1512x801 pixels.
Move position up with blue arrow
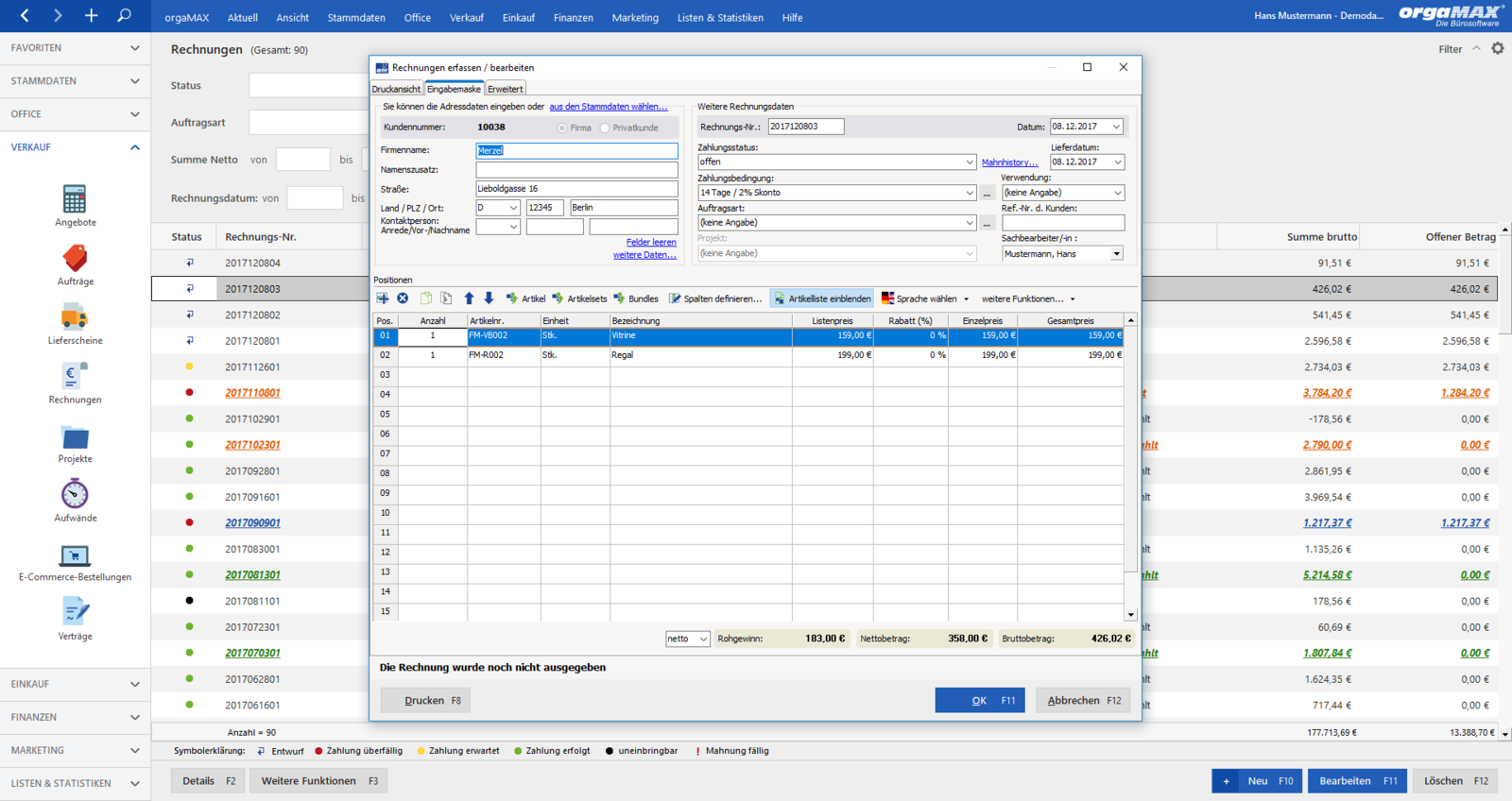pos(469,298)
